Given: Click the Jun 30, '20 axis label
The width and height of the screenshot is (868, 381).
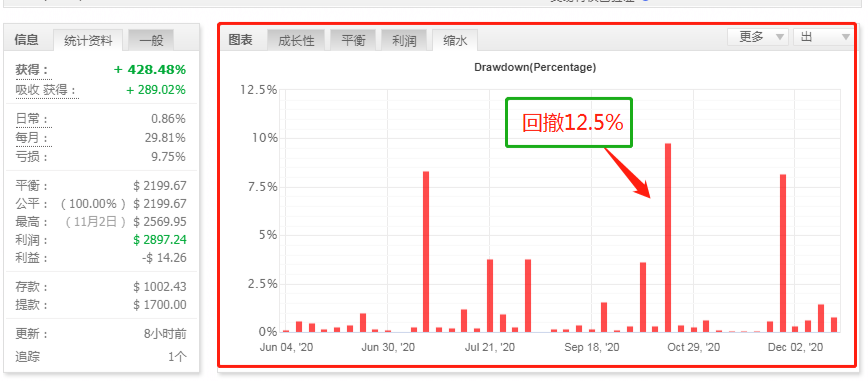Looking at the screenshot, I should point(388,348).
